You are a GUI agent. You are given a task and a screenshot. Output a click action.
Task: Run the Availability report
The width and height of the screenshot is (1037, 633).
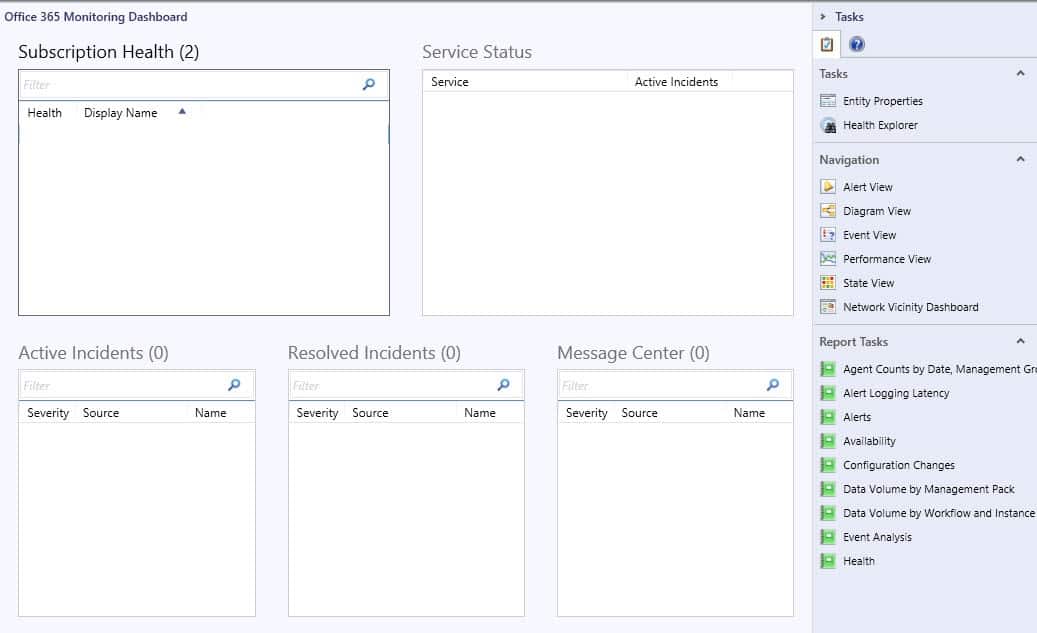[x=869, y=441]
